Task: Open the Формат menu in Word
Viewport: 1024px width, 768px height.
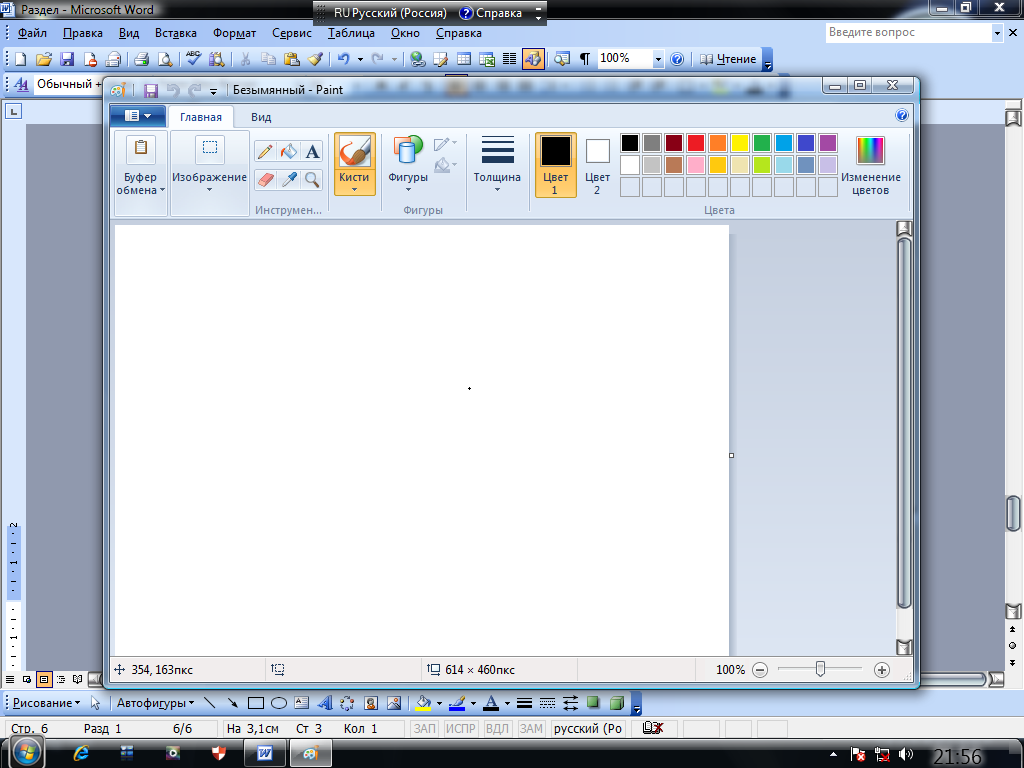Action: click(234, 33)
